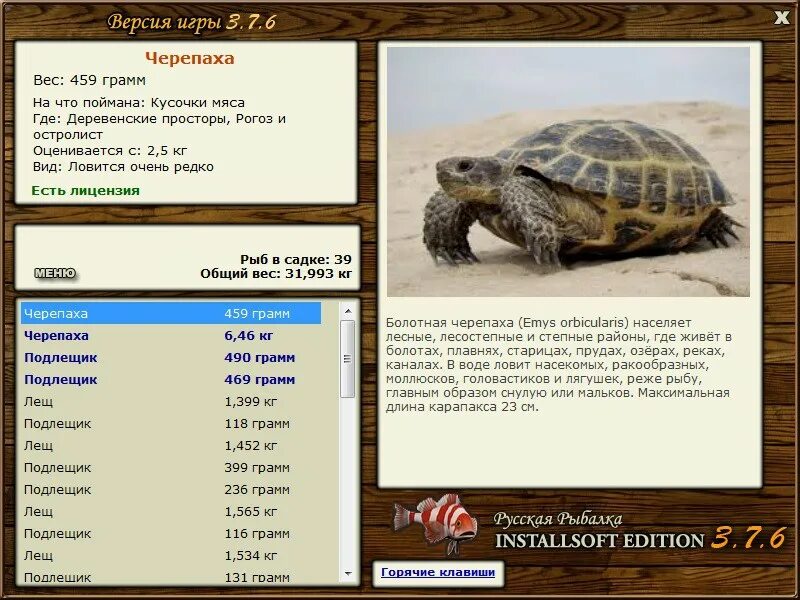Click the fish list scrollbar thumb
This screenshot has width=800, height=600.
(348, 359)
